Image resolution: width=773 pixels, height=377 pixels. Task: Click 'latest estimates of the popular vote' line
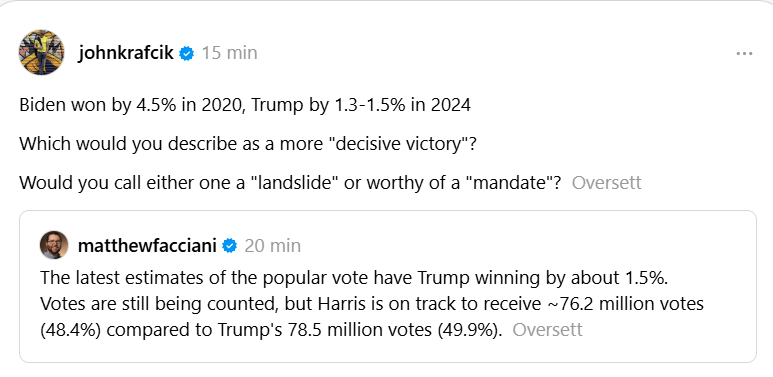[354, 277]
